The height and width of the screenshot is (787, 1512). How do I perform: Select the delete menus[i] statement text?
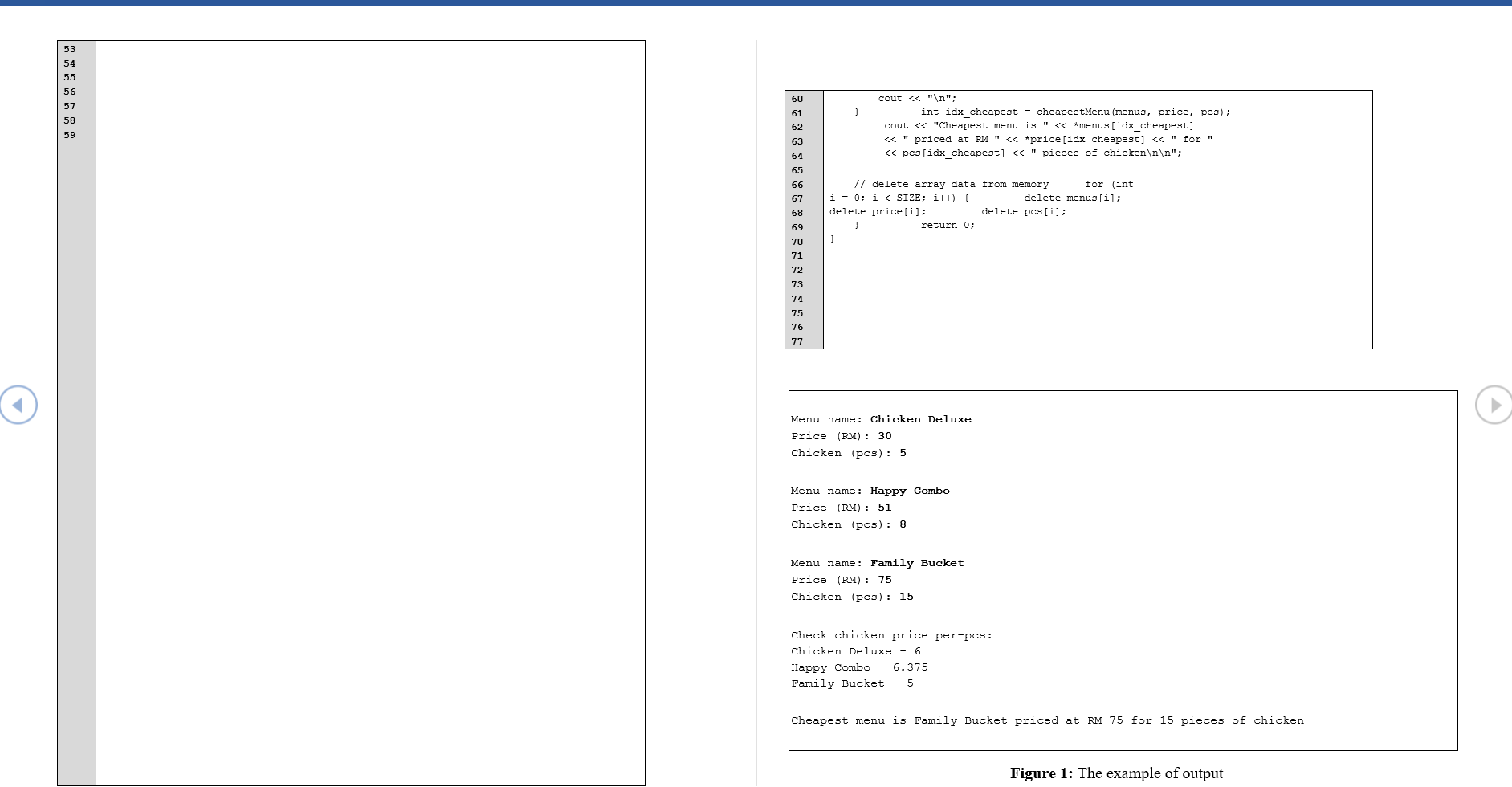tap(1074, 198)
